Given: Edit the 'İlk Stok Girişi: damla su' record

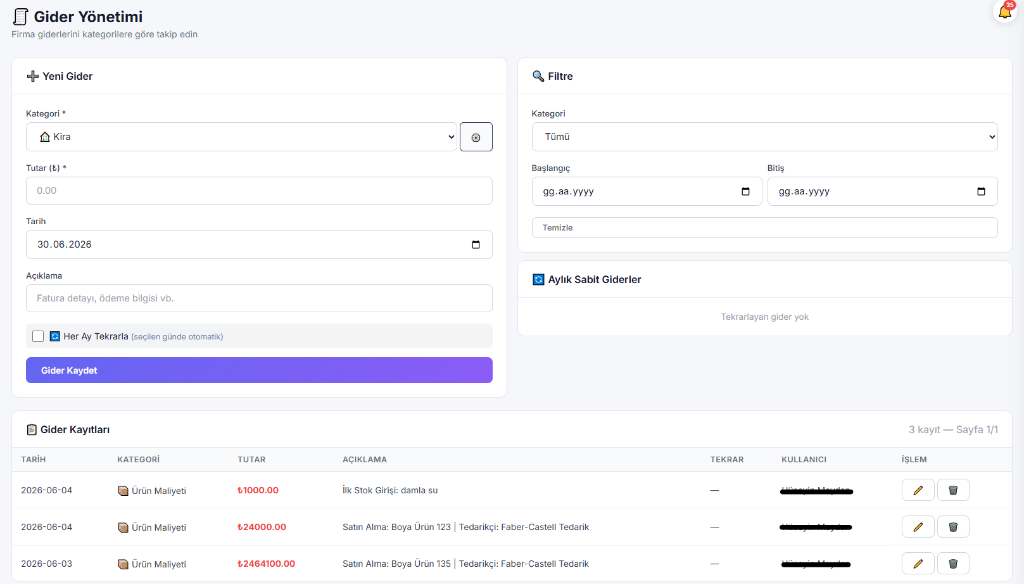Looking at the screenshot, I should pyautogui.click(x=918, y=490).
